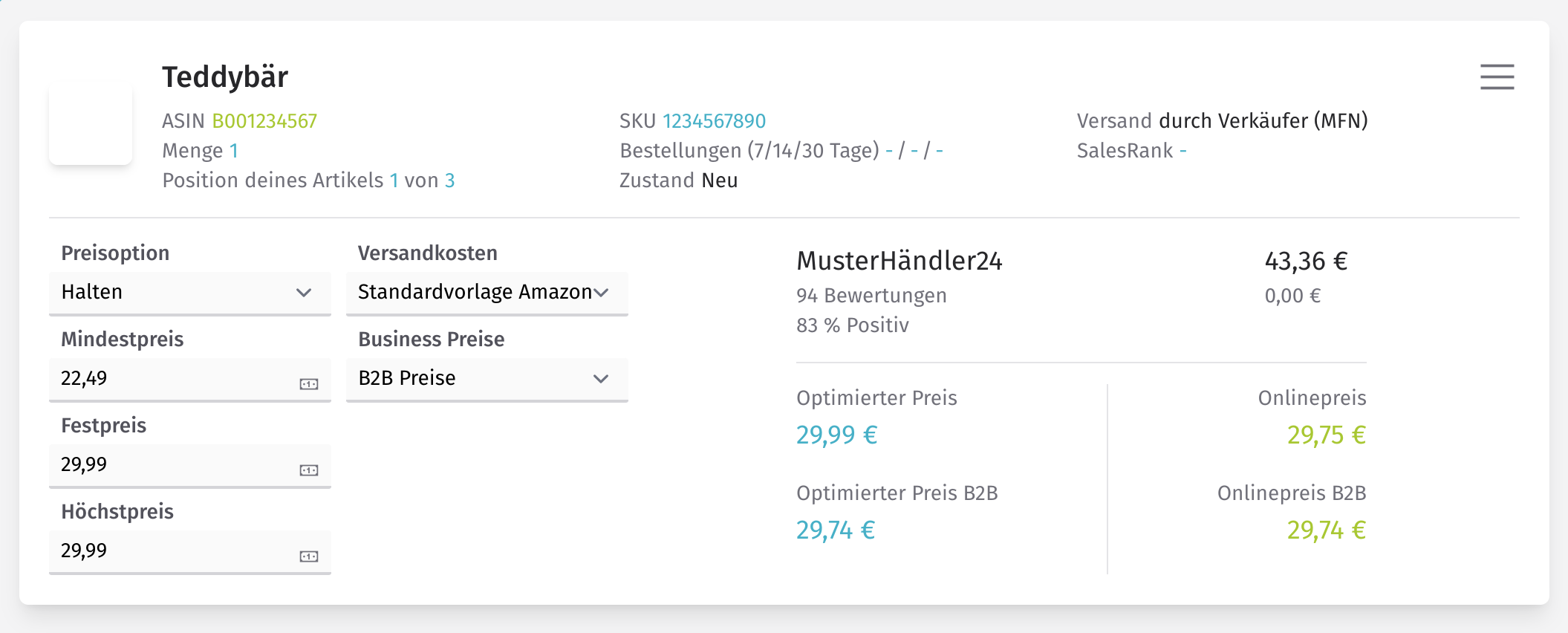Click the Optimierter Preis value 29,99 €
Screen dimensions: 1568x633
tap(837, 435)
